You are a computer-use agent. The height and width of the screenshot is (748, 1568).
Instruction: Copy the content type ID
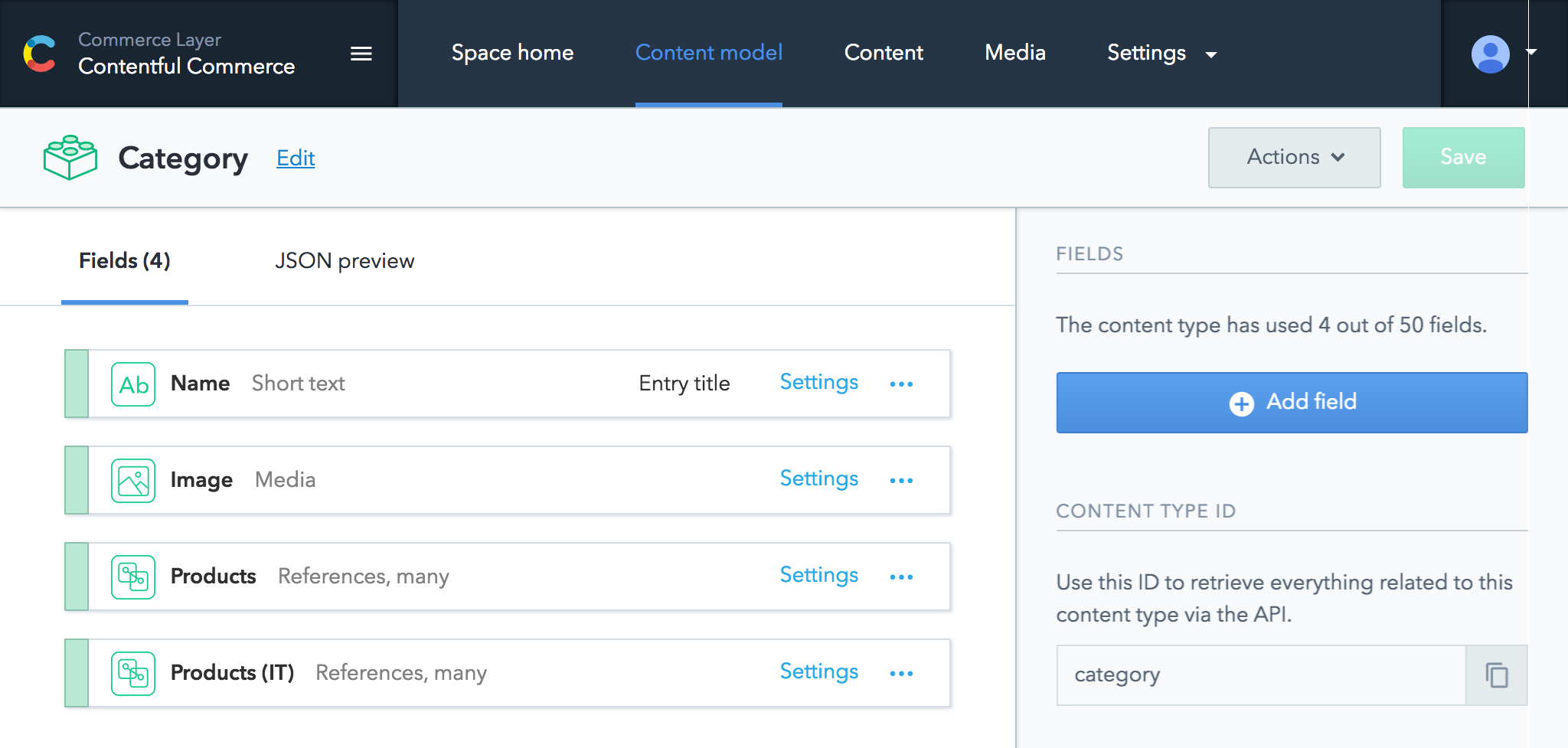(x=1496, y=675)
